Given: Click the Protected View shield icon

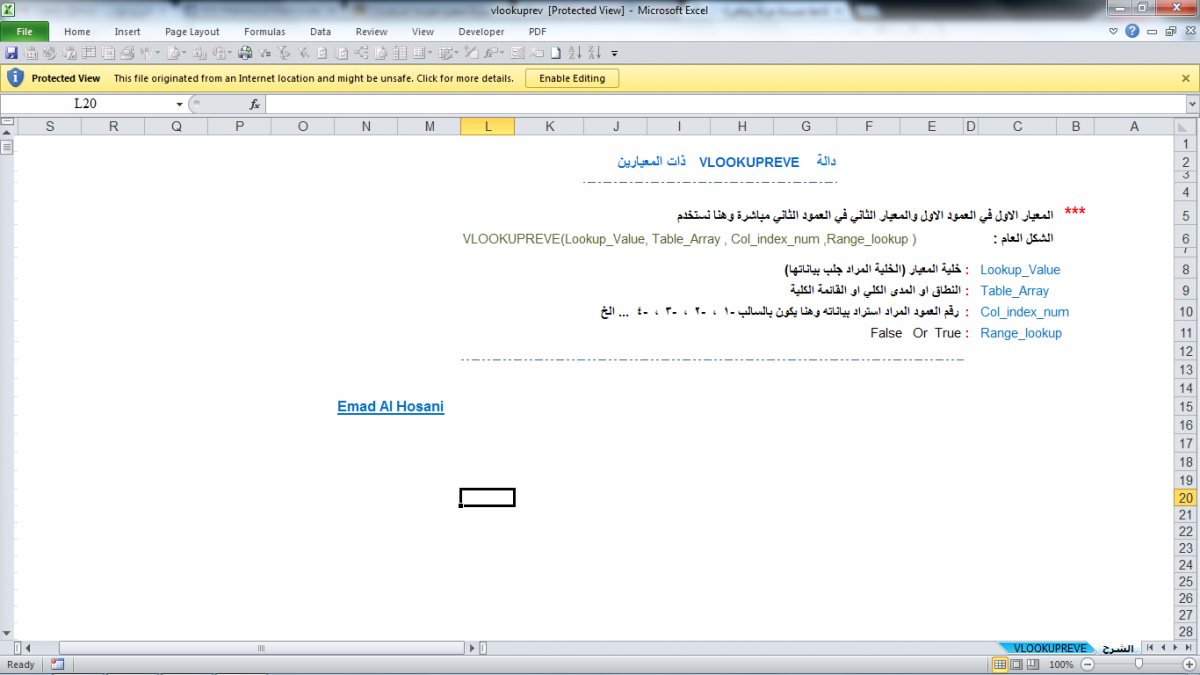Looking at the screenshot, I should (15, 78).
